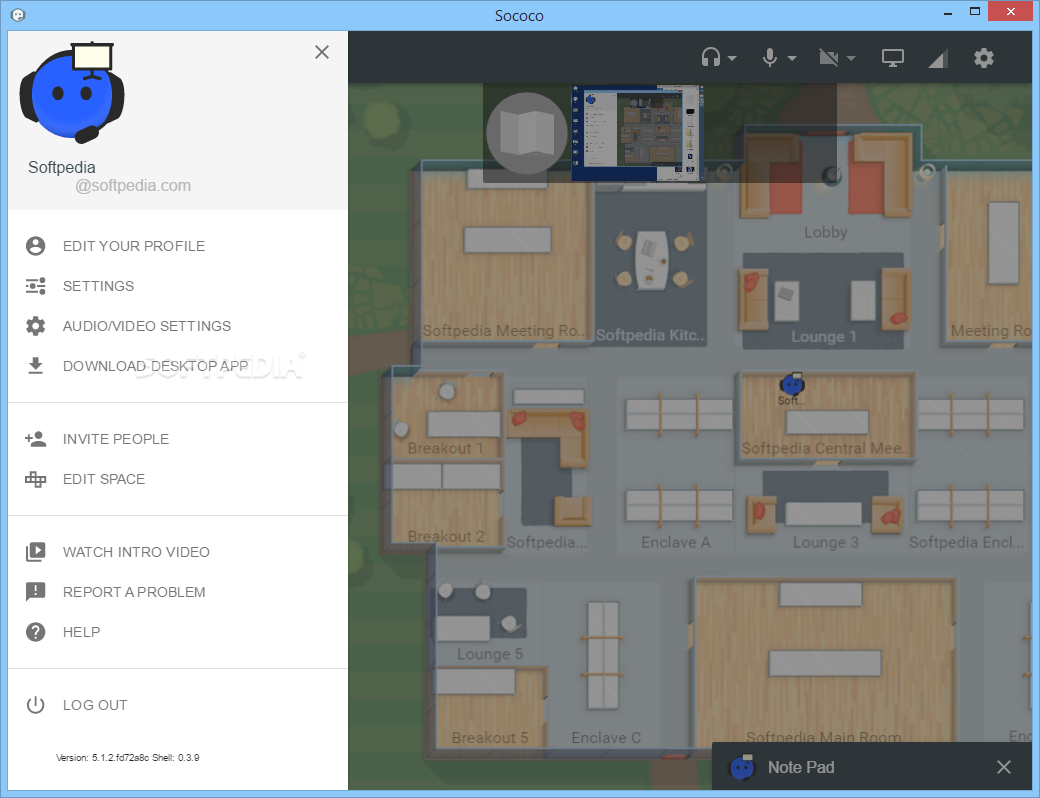Open Edit Space
The width and height of the screenshot is (1040, 798).
point(103,479)
